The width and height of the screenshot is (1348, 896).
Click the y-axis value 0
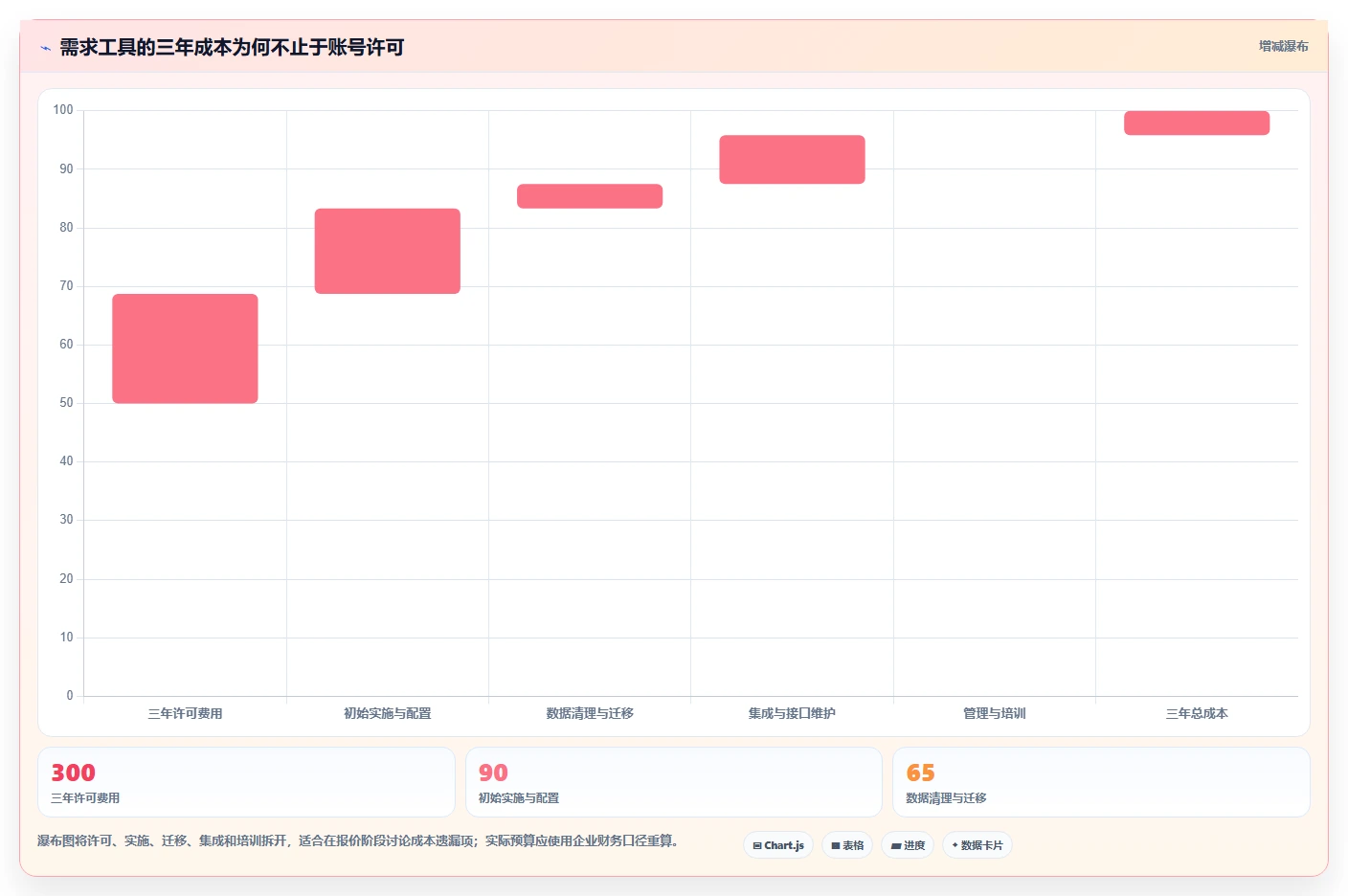[69, 695]
